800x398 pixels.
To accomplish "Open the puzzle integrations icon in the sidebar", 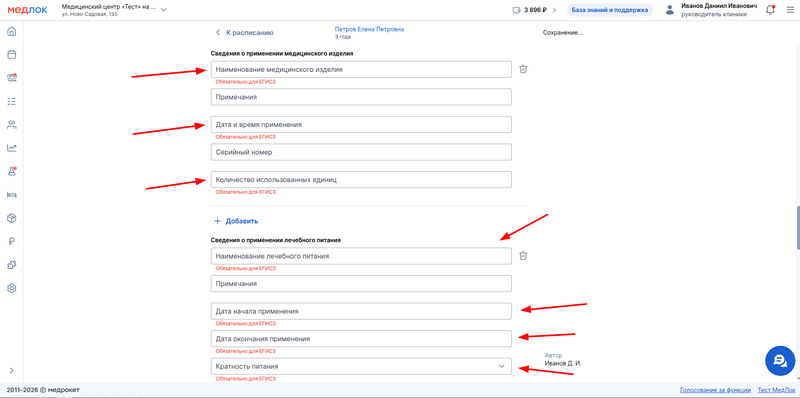I will (x=12, y=265).
